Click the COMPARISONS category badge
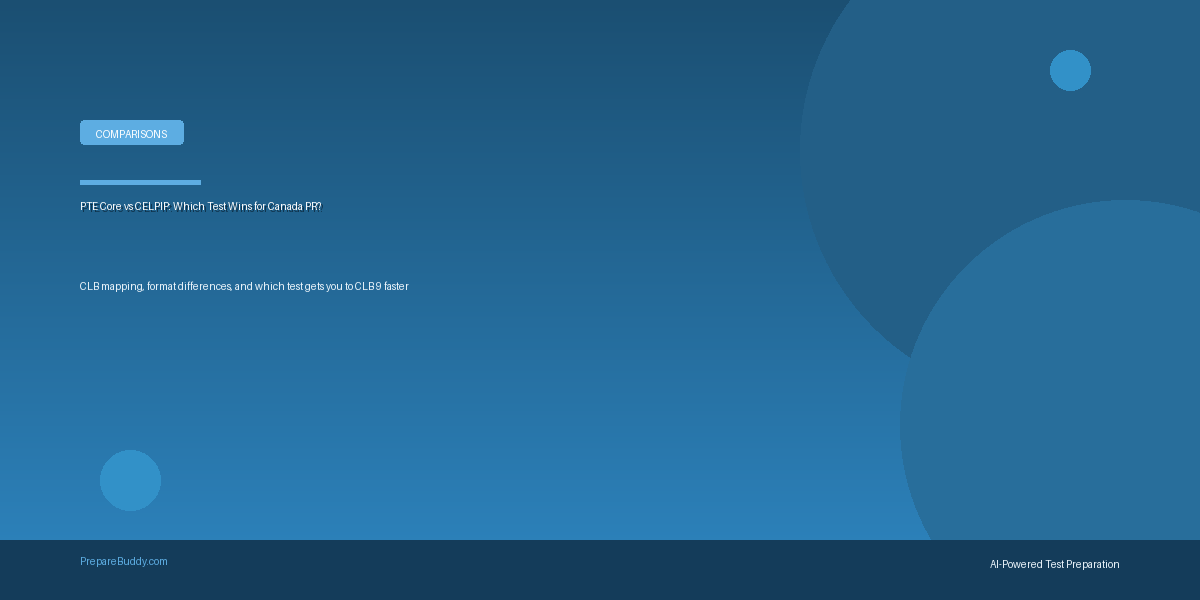The height and width of the screenshot is (600, 1200). click(x=131, y=133)
